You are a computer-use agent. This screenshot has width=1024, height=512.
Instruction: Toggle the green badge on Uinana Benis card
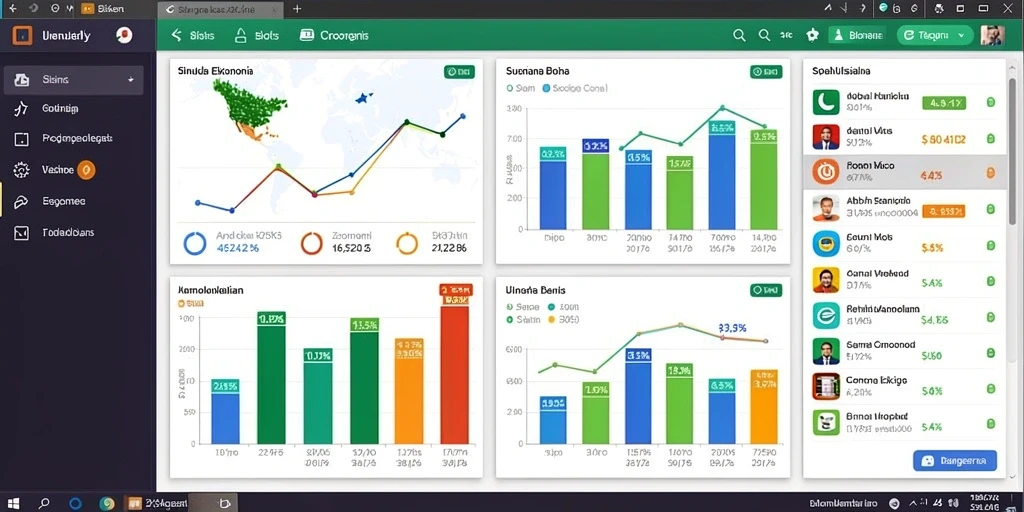tap(766, 290)
